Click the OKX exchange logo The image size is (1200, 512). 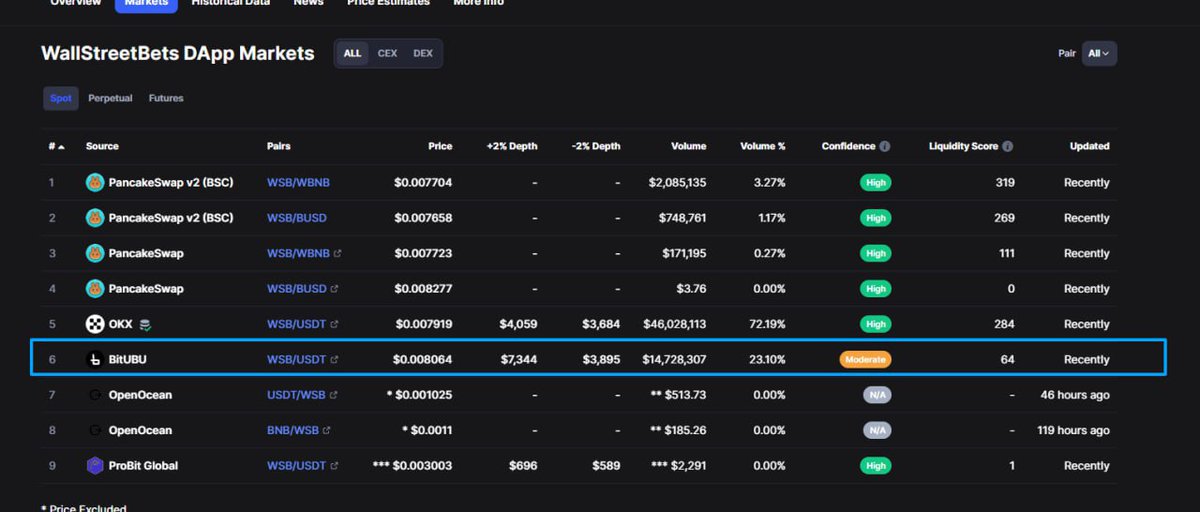pyautogui.click(x=95, y=324)
